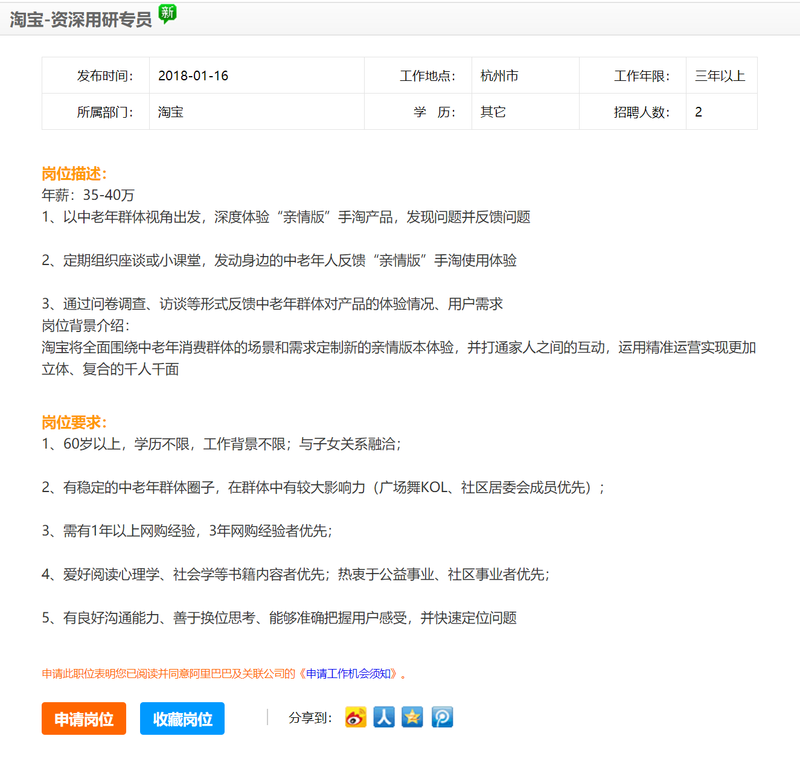Screen dimensions: 800x768
Task: Click the 工作地点 label cell
Action: pyautogui.click(x=418, y=76)
